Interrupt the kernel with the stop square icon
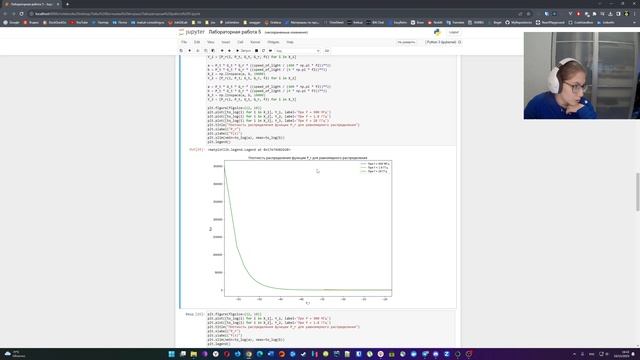Viewport: 640px width, 360px height. coord(256,51)
